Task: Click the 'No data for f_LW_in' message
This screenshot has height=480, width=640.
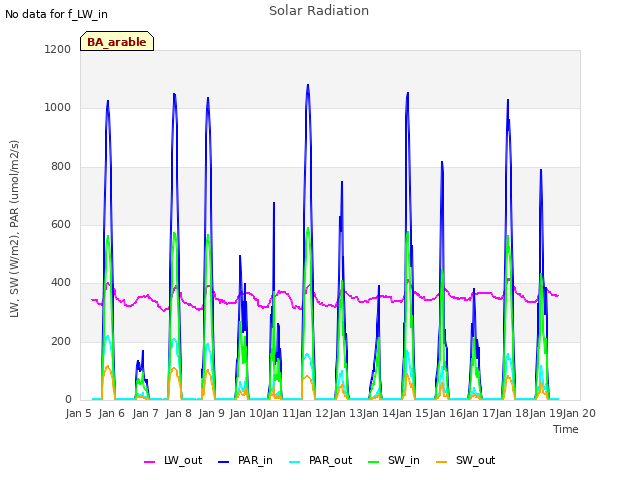Action: coord(56,14)
